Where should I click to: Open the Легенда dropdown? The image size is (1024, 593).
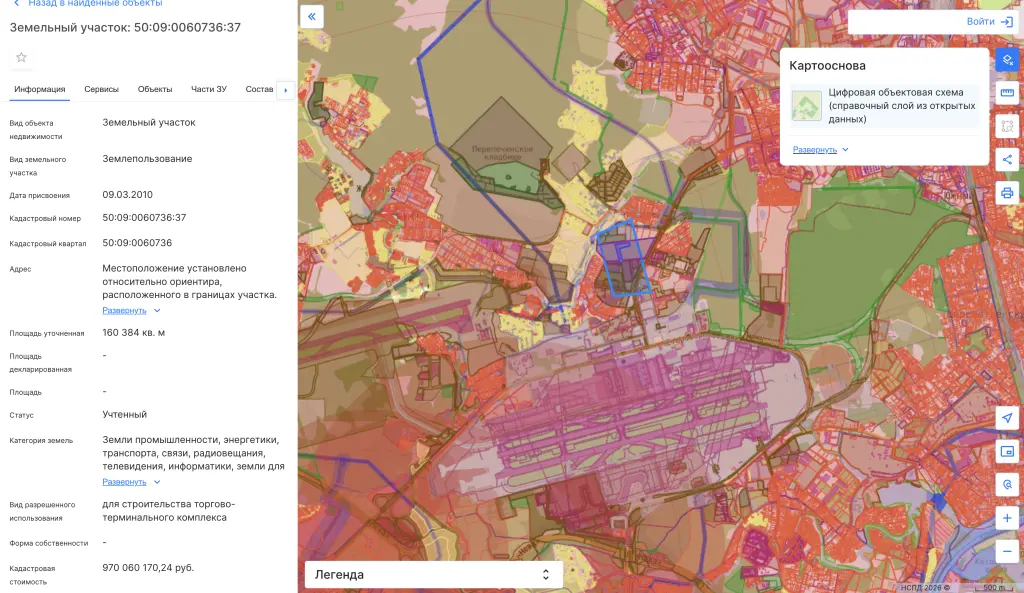[434, 575]
